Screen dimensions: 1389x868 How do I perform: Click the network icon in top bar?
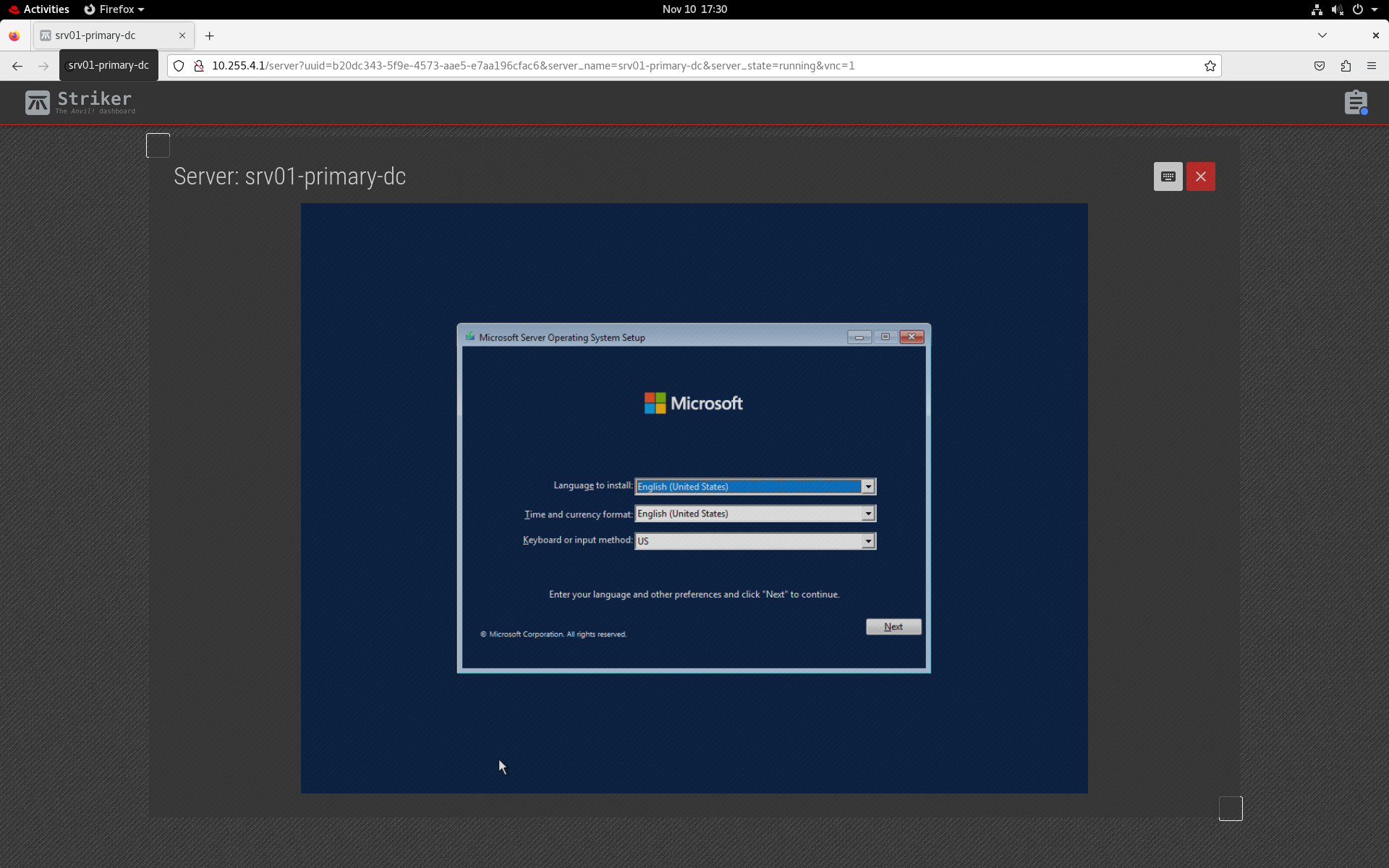click(x=1317, y=9)
